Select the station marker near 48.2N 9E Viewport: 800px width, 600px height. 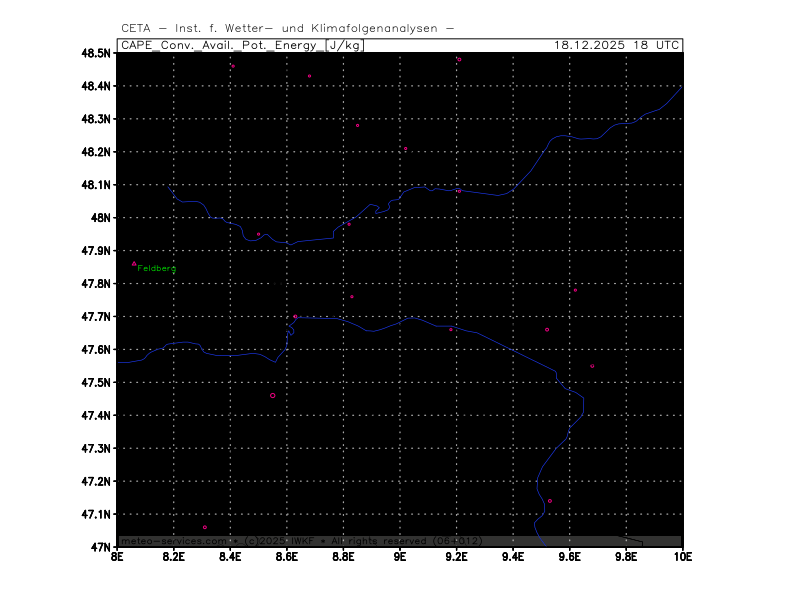click(x=405, y=149)
